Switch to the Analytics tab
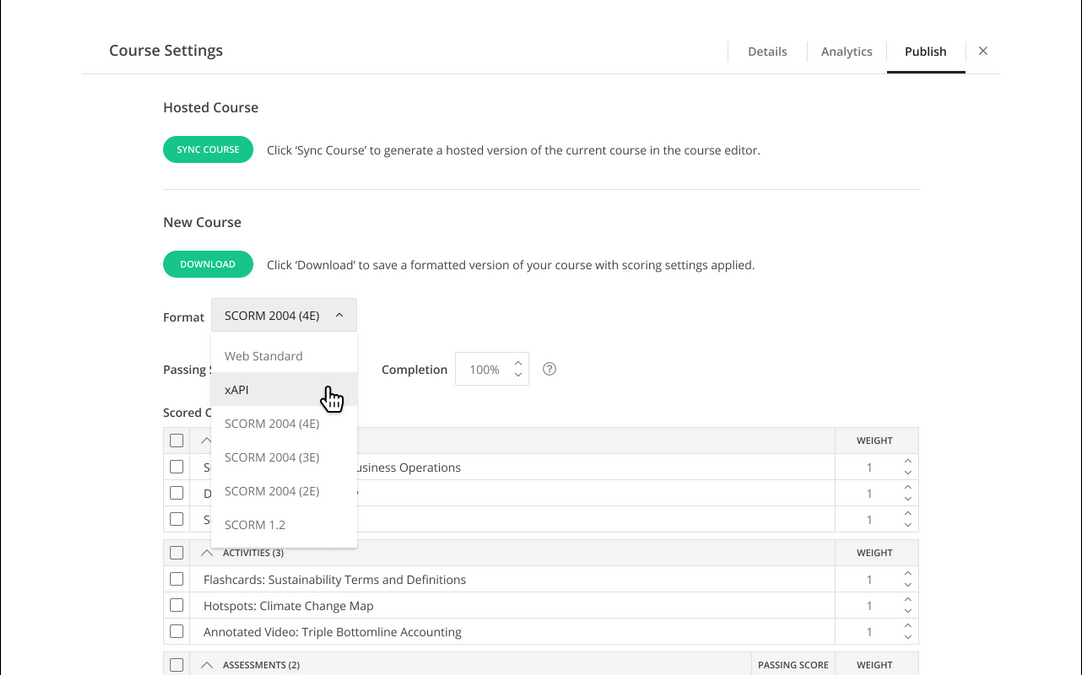 click(x=846, y=52)
